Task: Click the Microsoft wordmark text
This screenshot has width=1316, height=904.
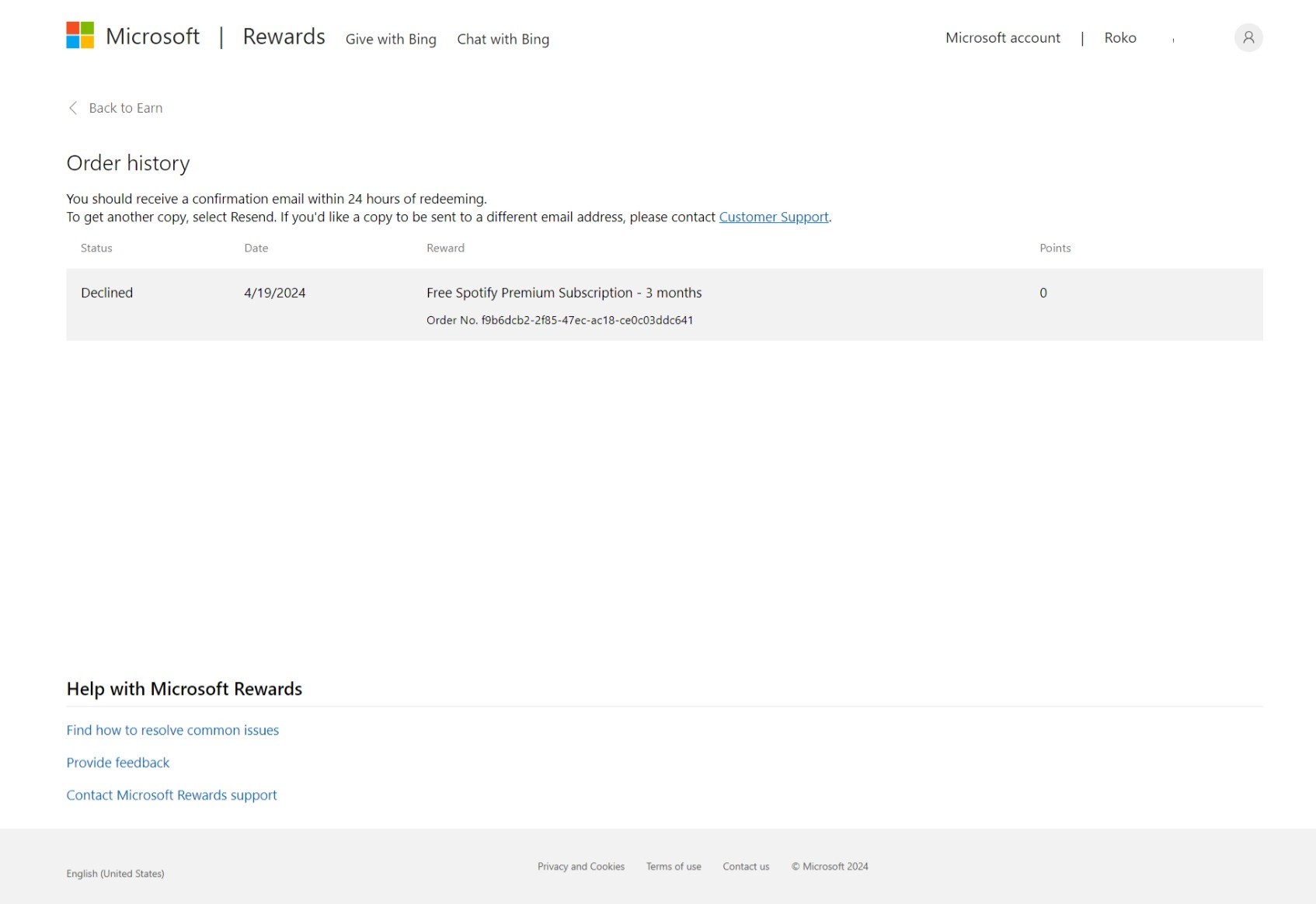Action: pos(152,36)
